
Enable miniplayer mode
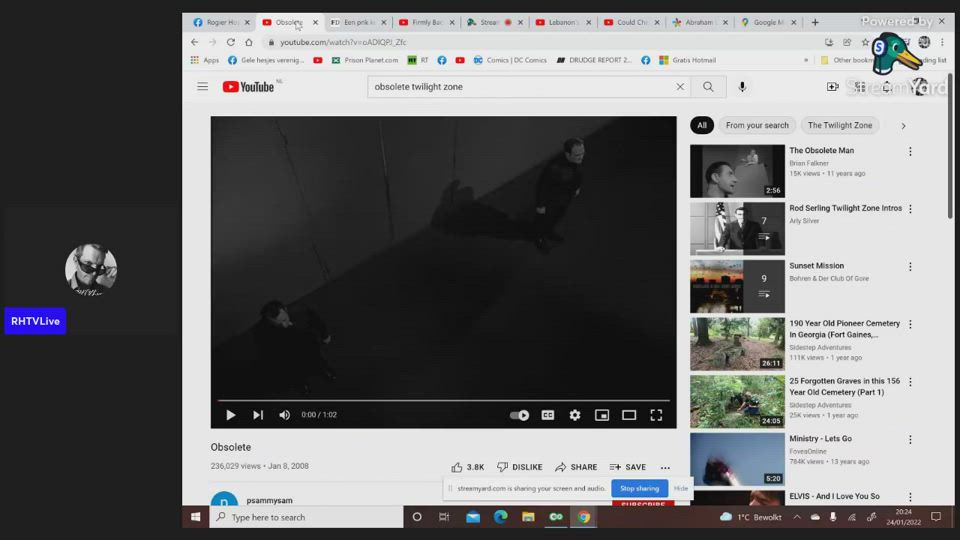click(x=602, y=415)
